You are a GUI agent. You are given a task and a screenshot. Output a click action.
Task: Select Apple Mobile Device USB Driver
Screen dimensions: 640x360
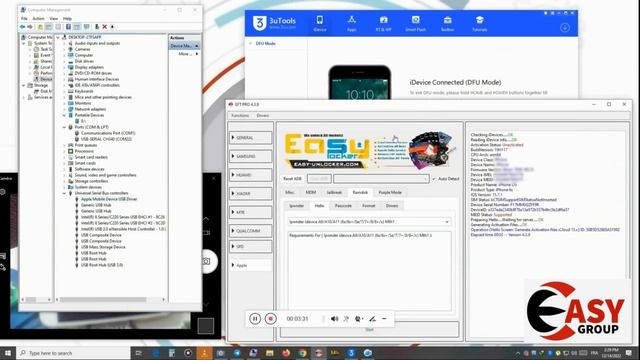click(x=109, y=199)
